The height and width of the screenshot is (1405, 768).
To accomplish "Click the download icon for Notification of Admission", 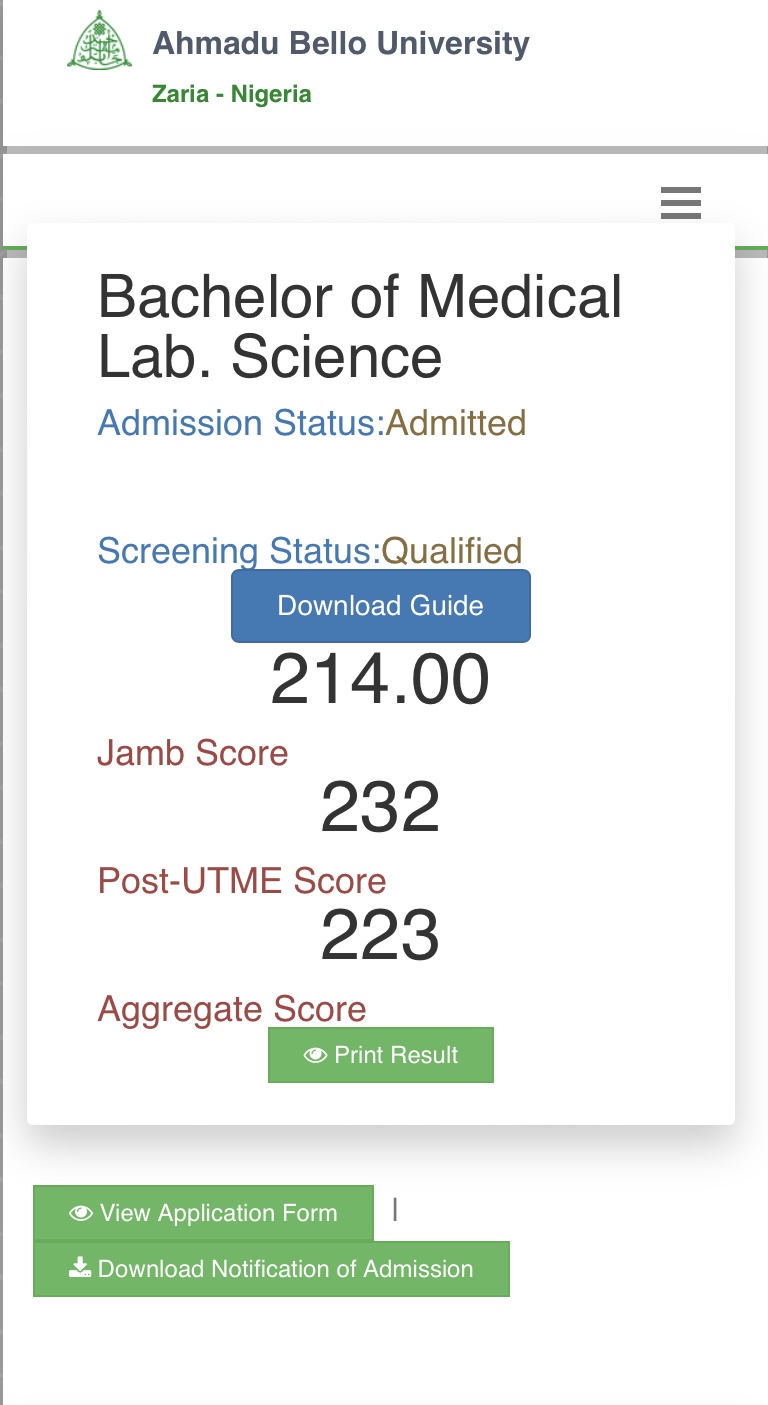I will coord(80,1269).
